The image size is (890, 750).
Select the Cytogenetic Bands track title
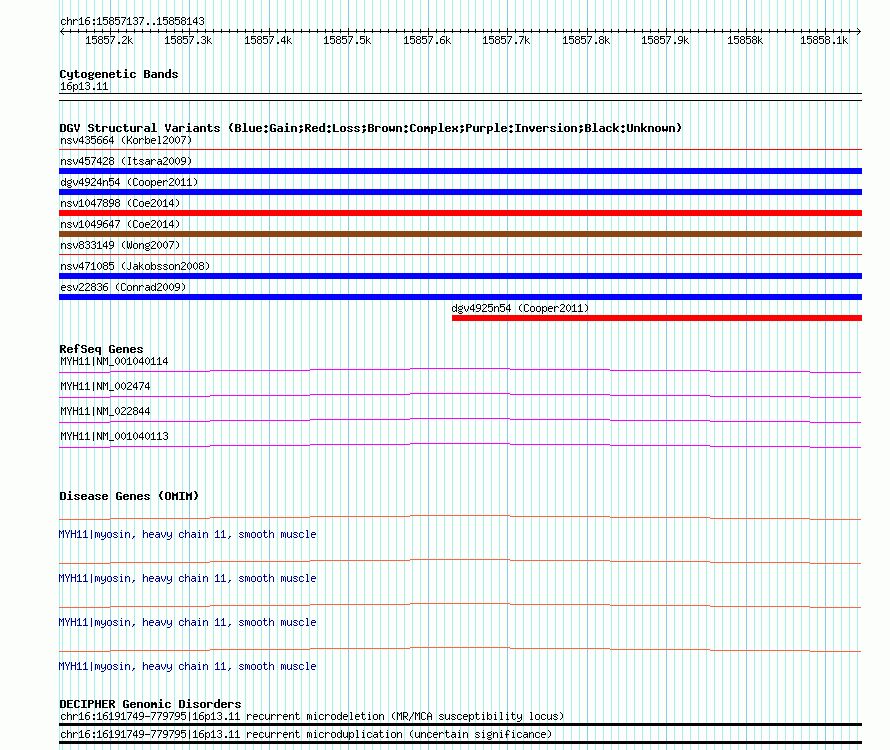119,74
